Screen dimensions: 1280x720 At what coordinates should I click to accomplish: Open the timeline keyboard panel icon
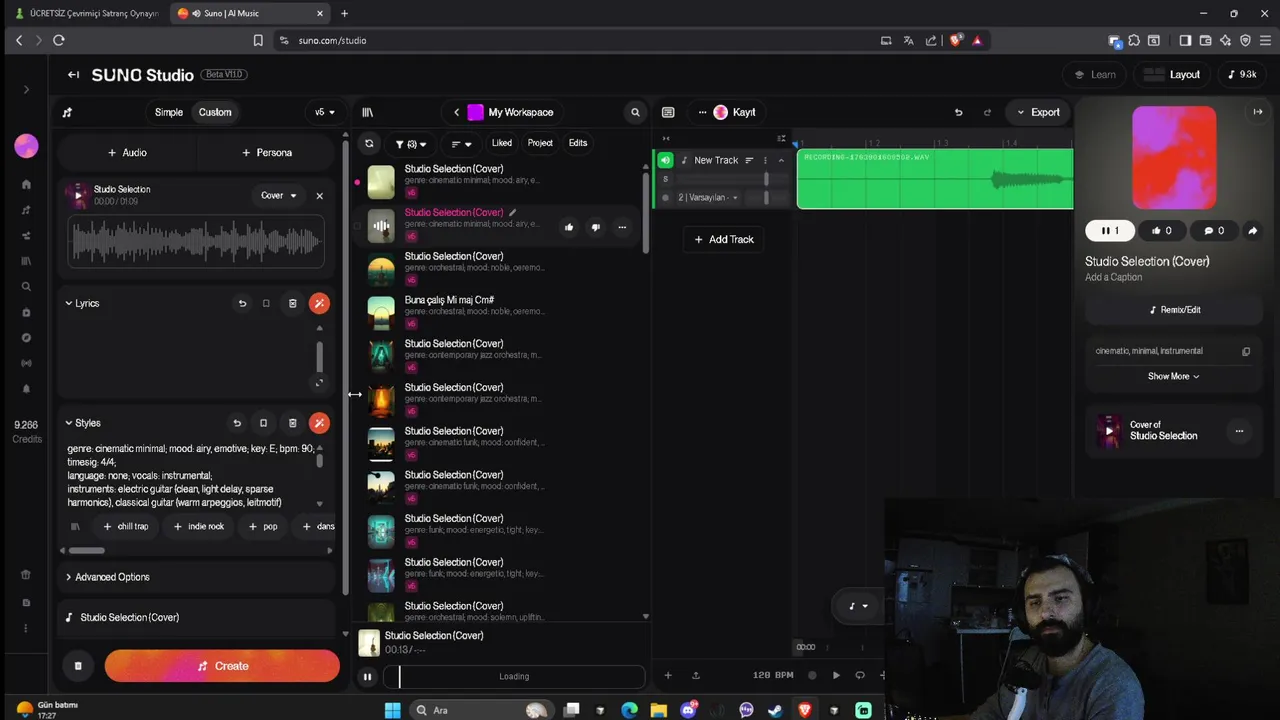(668, 112)
